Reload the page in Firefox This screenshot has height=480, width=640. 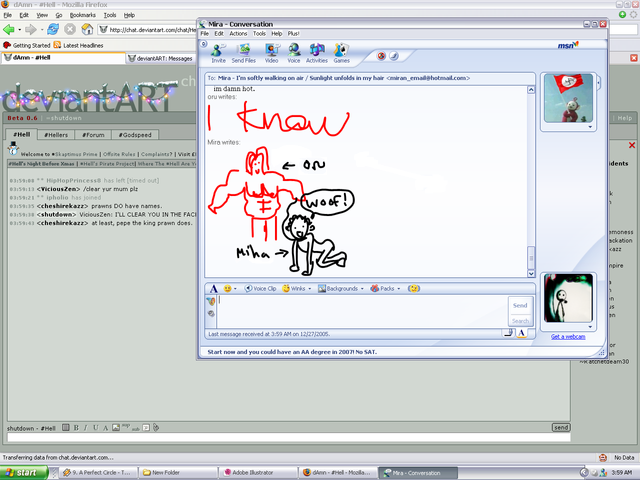53,29
